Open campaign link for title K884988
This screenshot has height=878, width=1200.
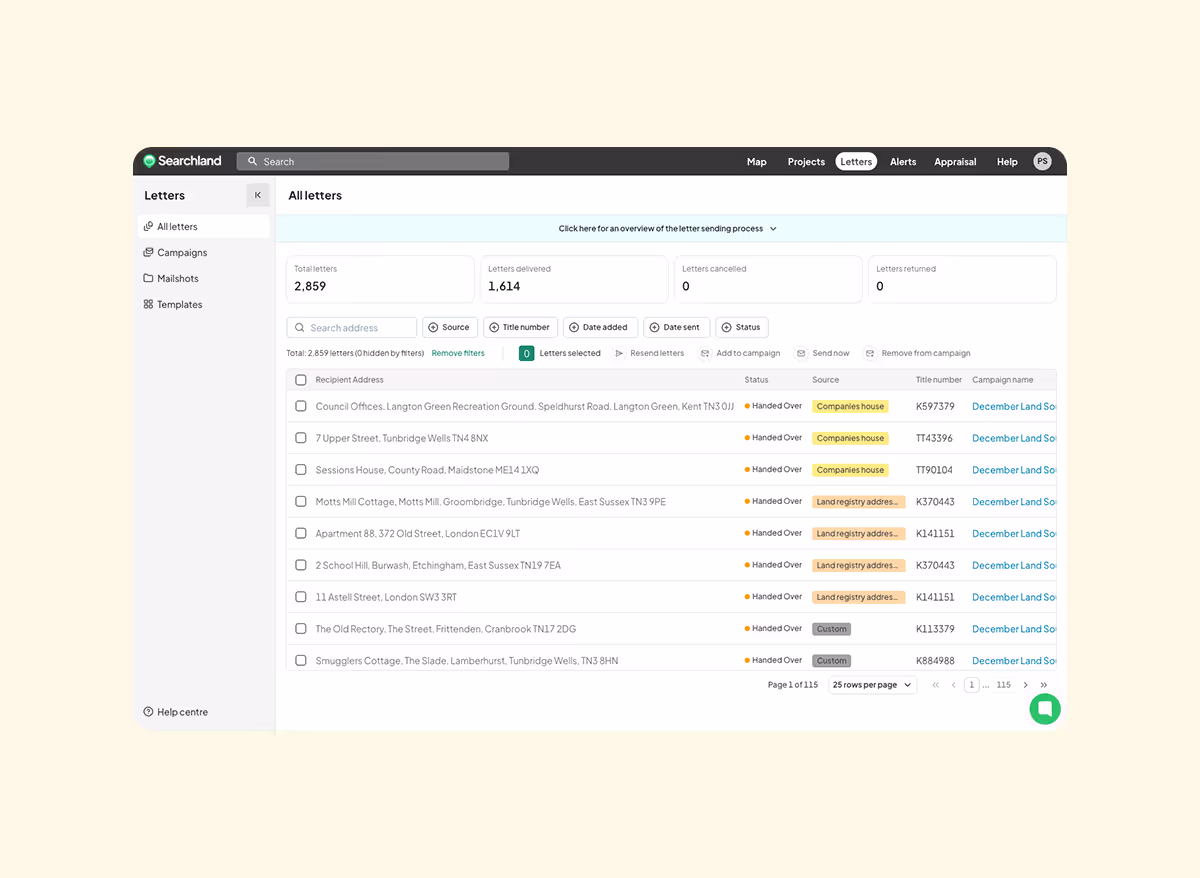[1014, 661]
